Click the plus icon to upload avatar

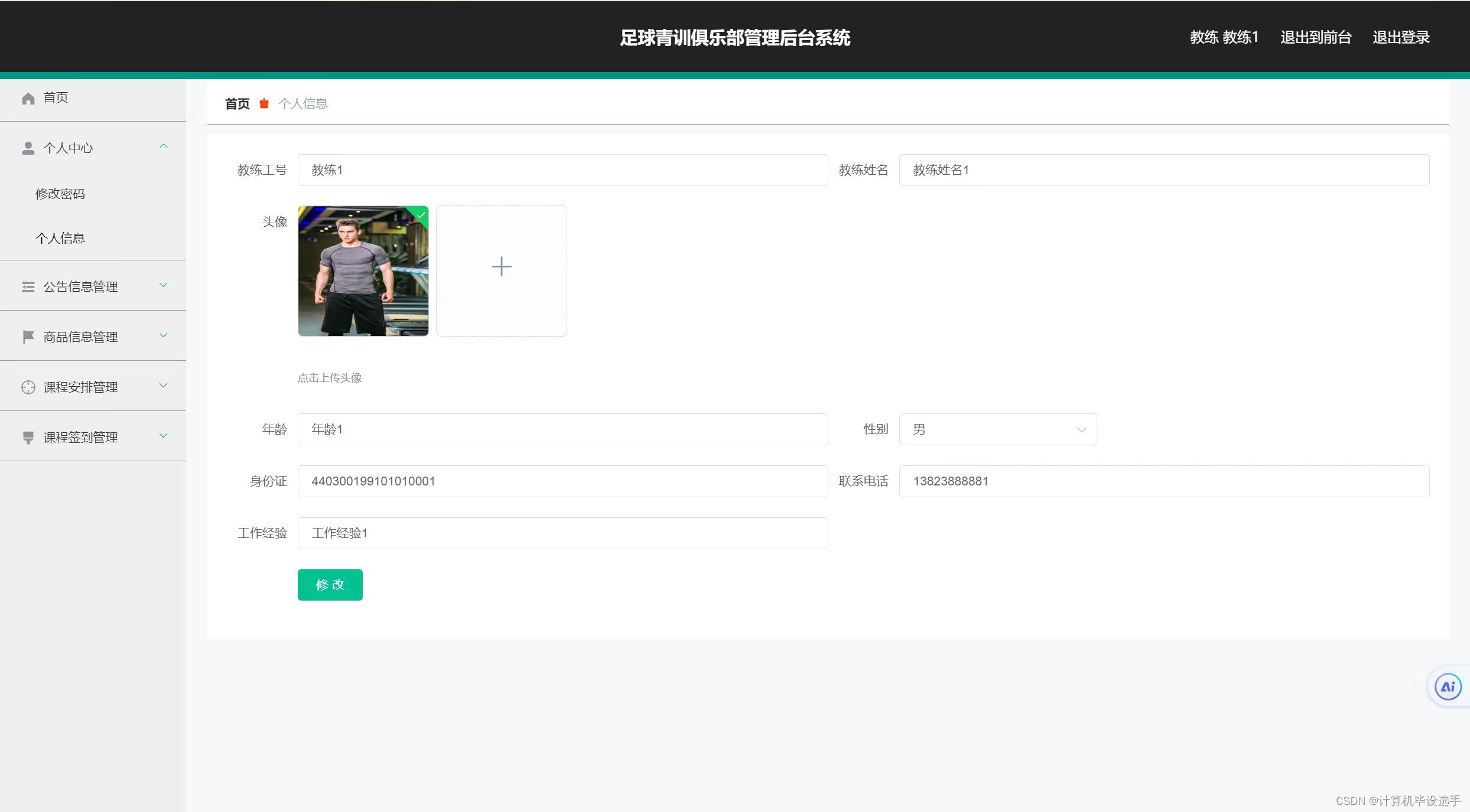point(501,267)
